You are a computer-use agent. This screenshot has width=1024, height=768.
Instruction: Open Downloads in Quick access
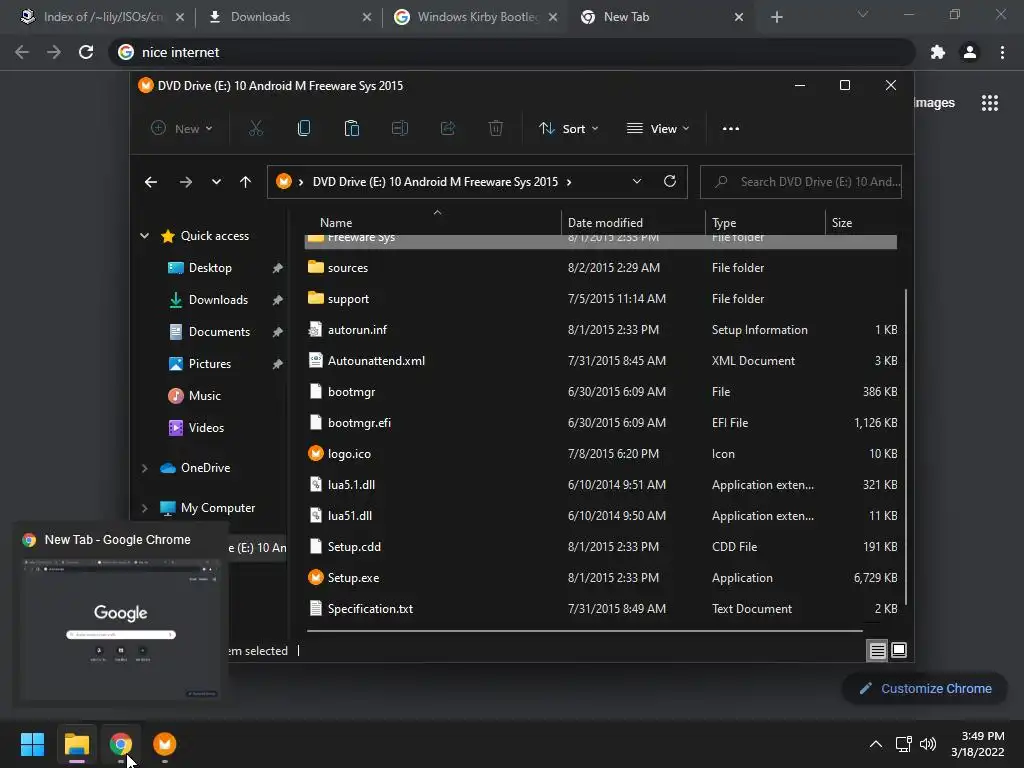(x=218, y=300)
